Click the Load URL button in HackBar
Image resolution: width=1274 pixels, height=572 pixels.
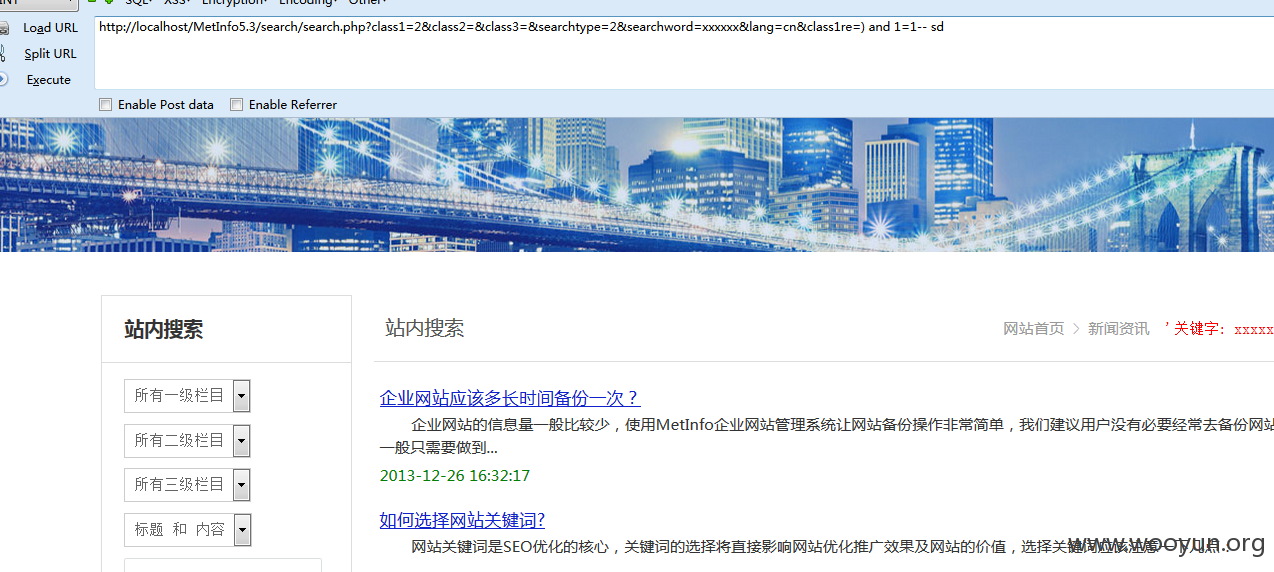(50, 28)
